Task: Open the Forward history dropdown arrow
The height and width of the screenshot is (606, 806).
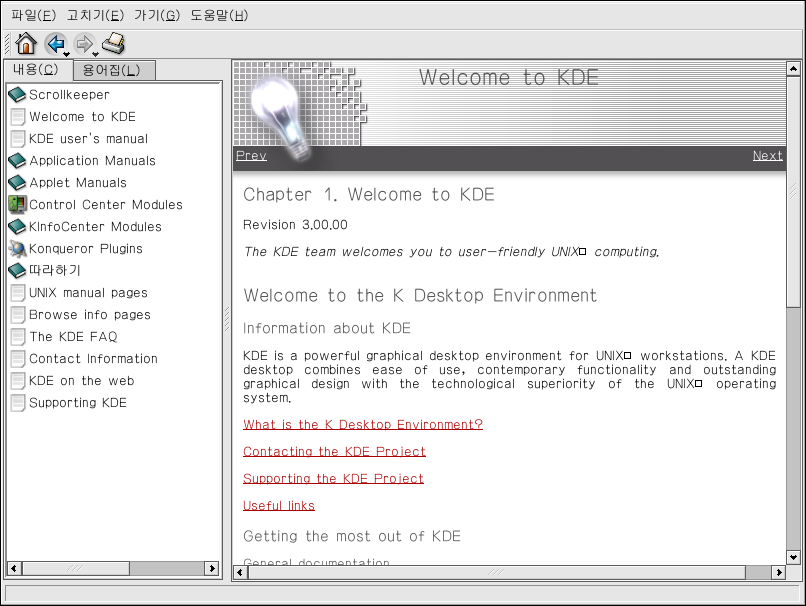Action: 96,54
